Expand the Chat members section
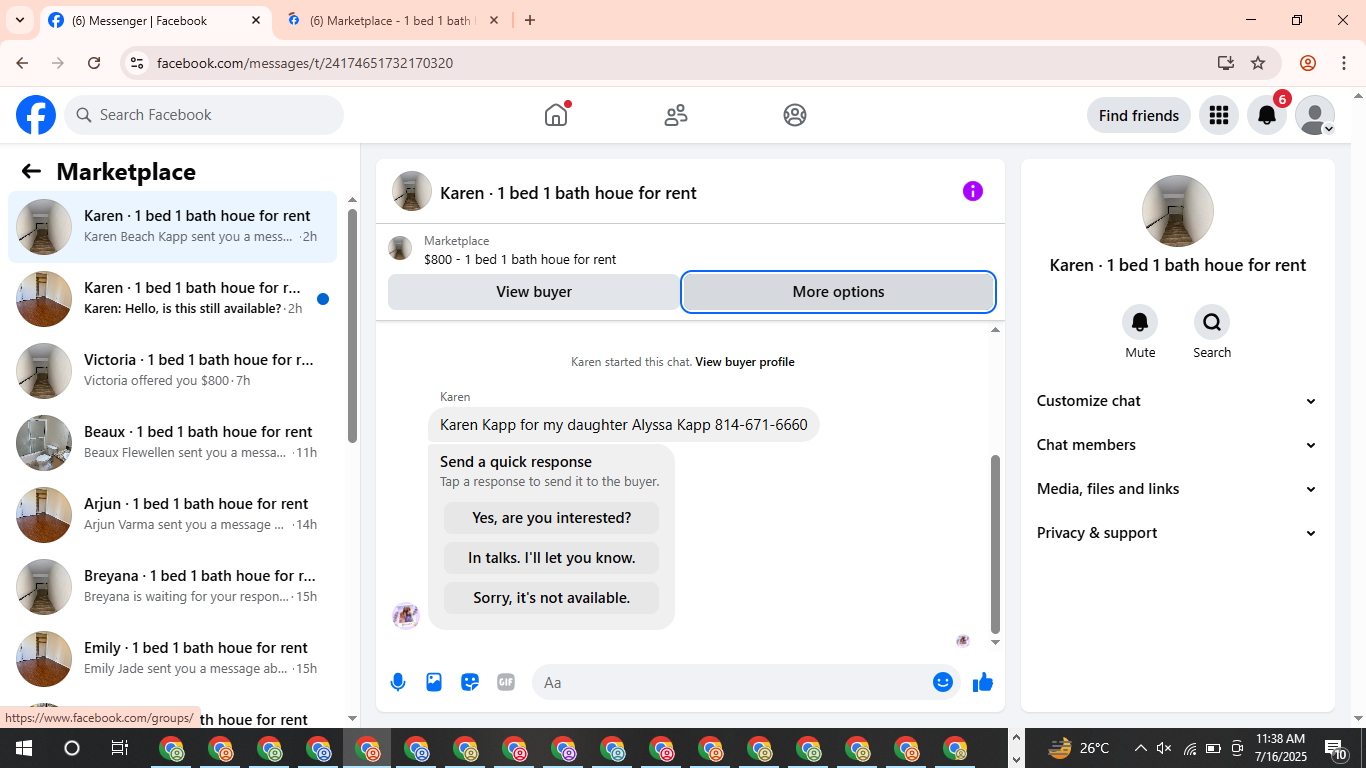This screenshot has width=1366, height=768. 1178,445
